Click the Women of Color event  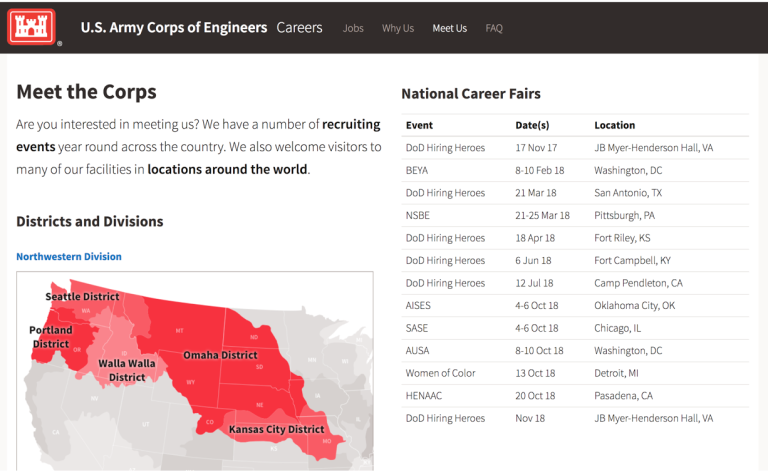pyautogui.click(x=440, y=373)
